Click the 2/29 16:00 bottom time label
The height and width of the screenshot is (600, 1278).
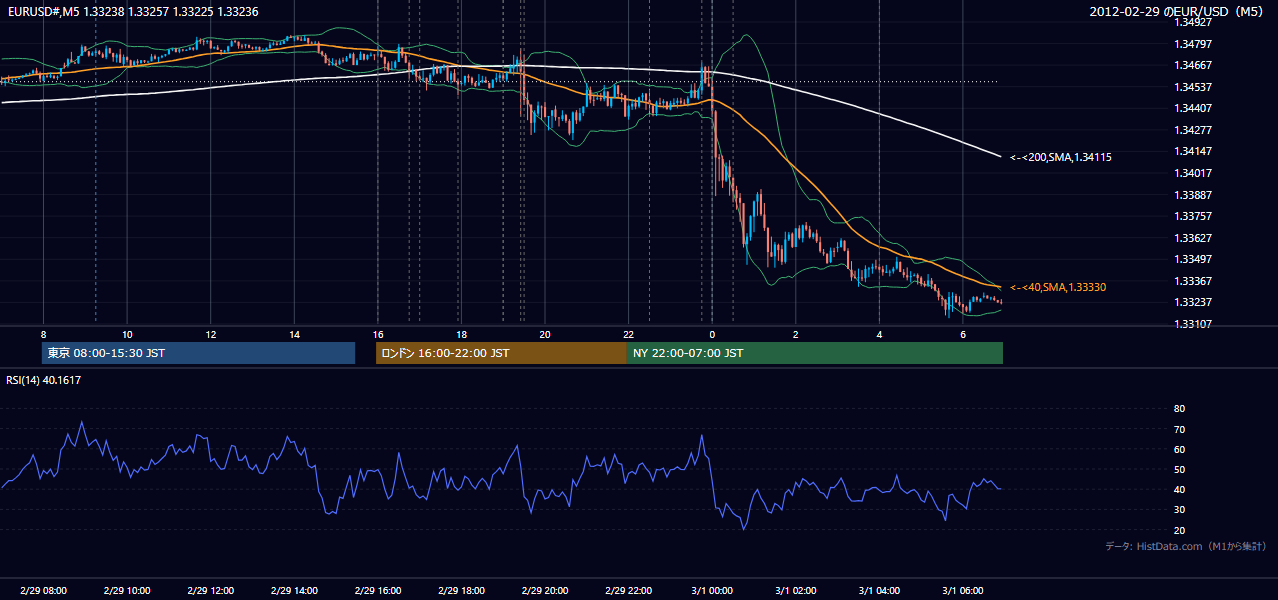pos(378,591)
